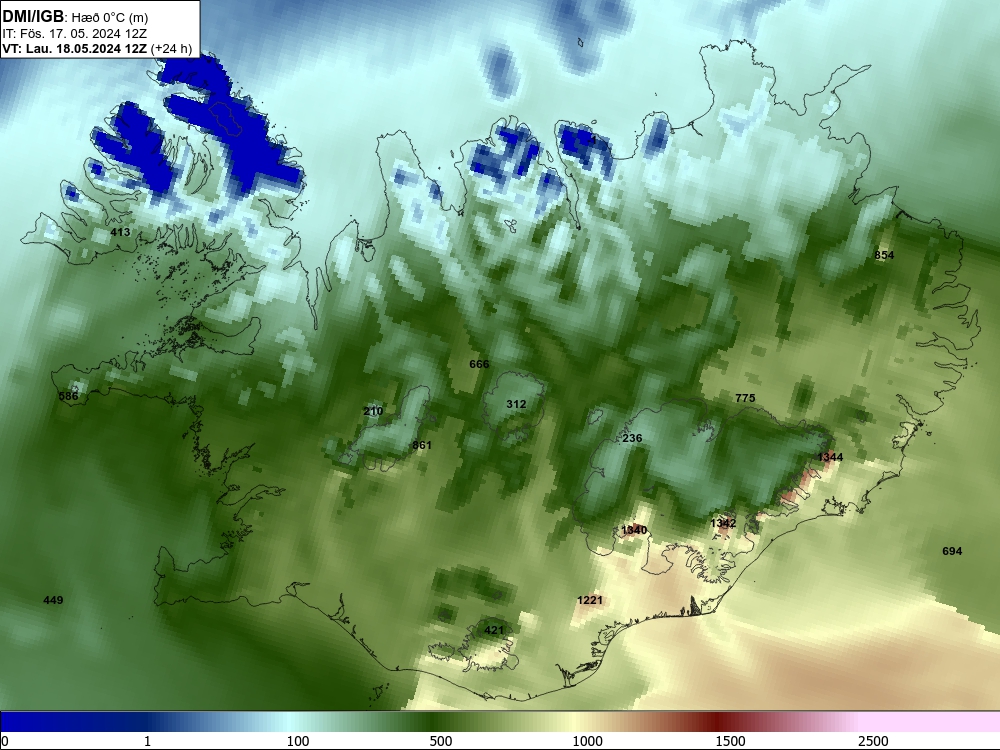Click the 0 label on the color scale
Viewport: 1000px width, 750px height.
5,741
